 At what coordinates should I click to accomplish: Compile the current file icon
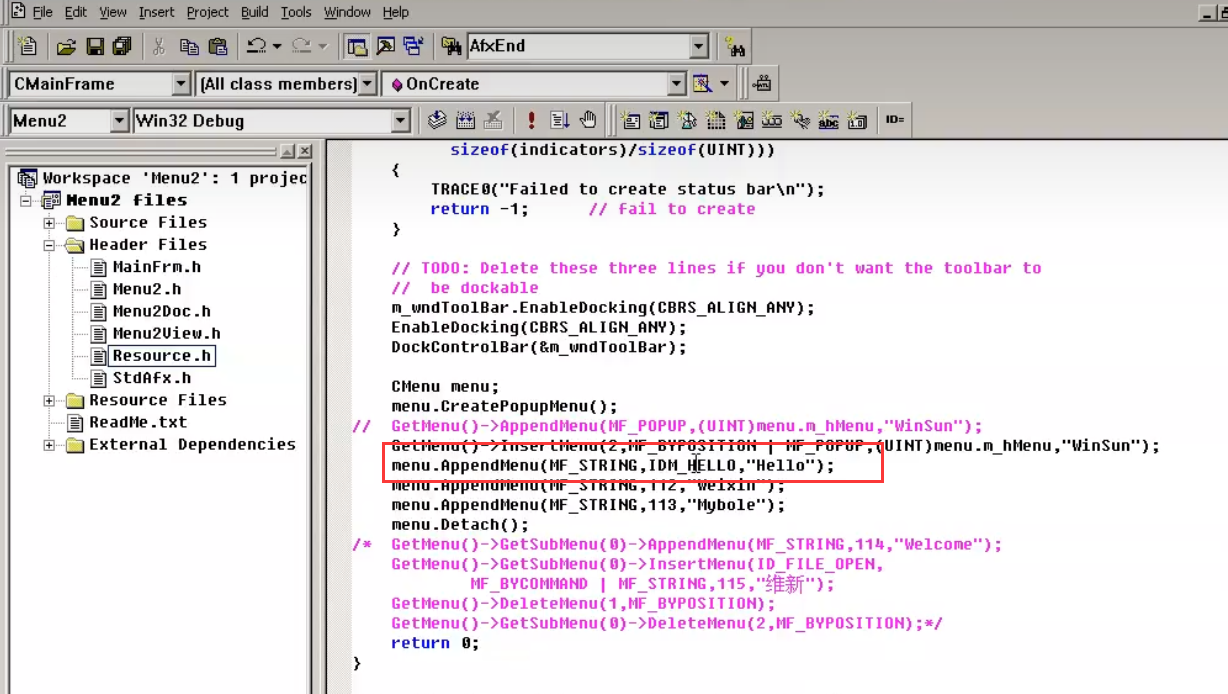[x=437, y=121]
